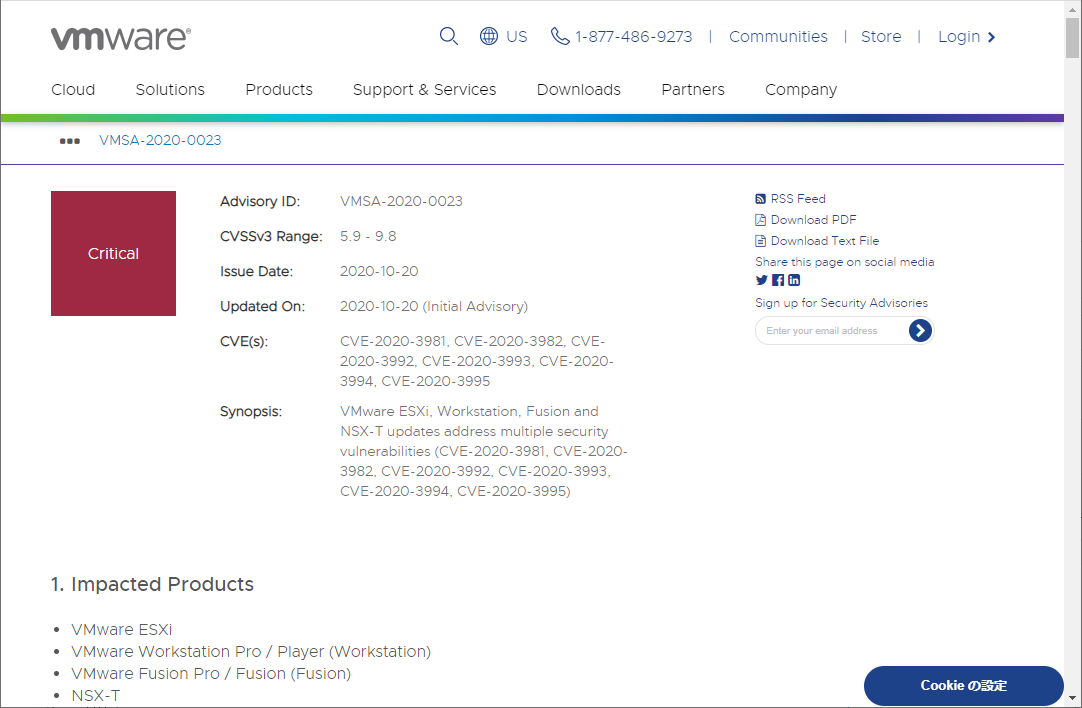This screenshot has width=1082, height=708.
Task: Click the Issue Date value 2020-10-20
Action: (x=379, y=271)
